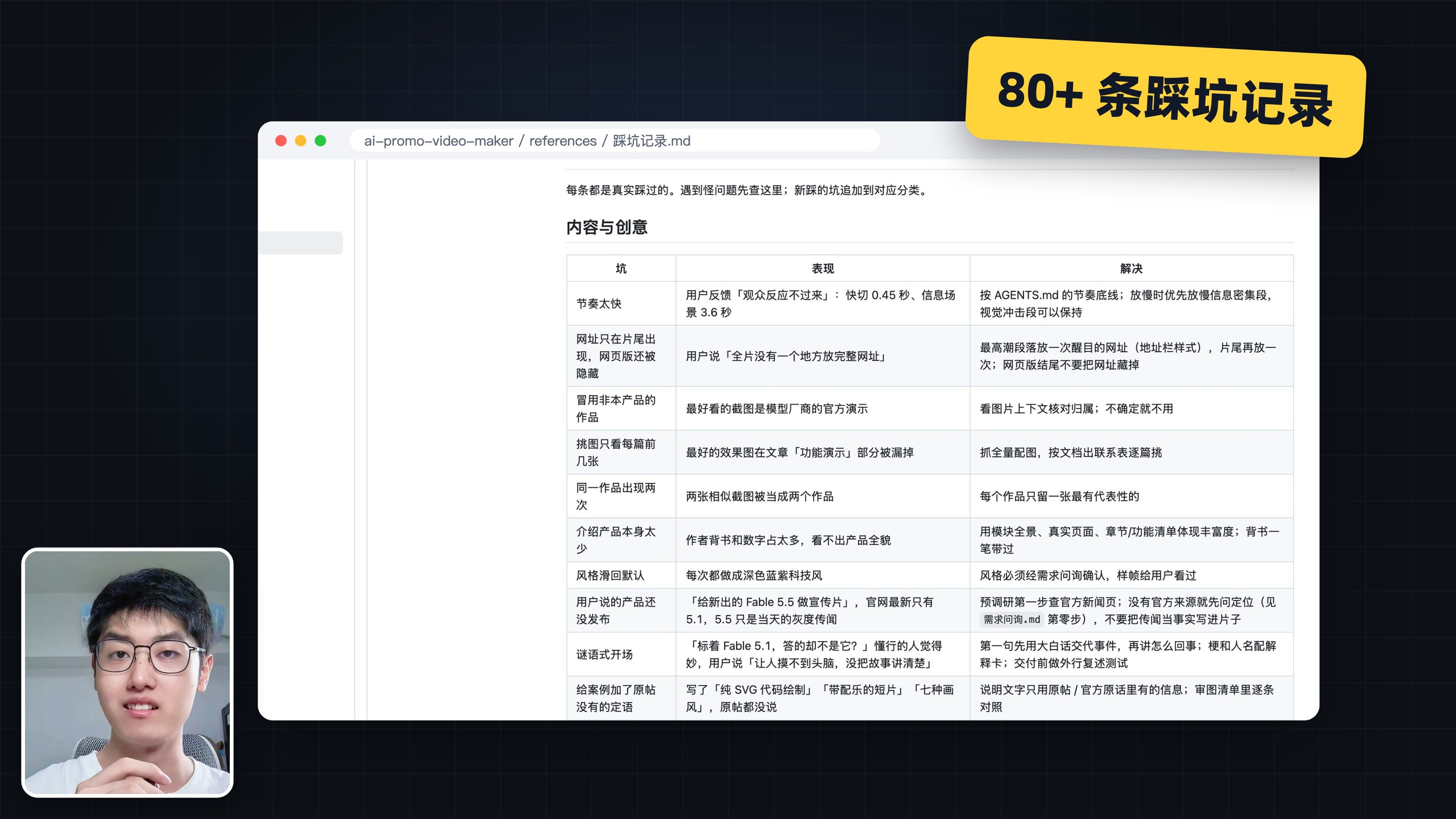1456x819 pixels.
Task: Click the '挑图只看每篇前几张' cell
Action: tap(621, 452)
